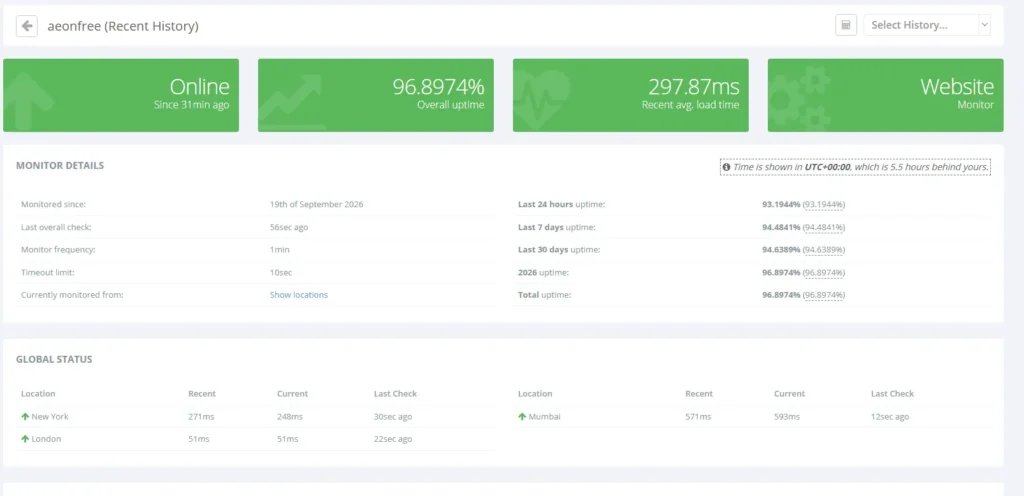Click the New York location name
1024x496 pixels.
click(x=50, y=416)
